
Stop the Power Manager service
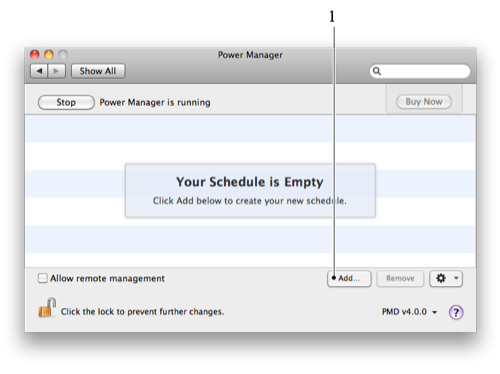[66, 102]
